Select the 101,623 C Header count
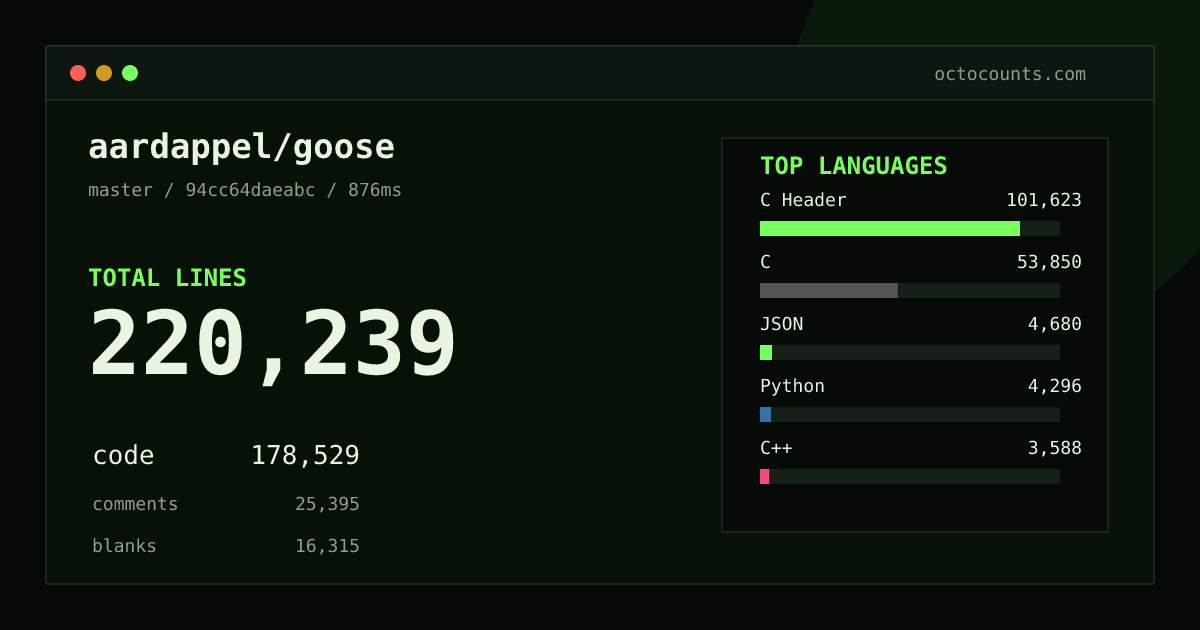The width and height of the screenshot is (1200, 630). [1044, 200]
